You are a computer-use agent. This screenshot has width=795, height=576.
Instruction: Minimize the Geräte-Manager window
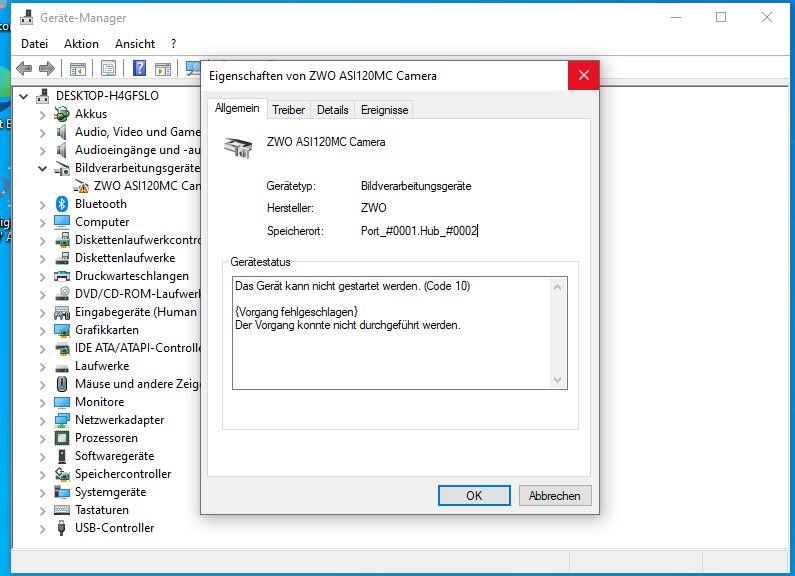(676, 17)
